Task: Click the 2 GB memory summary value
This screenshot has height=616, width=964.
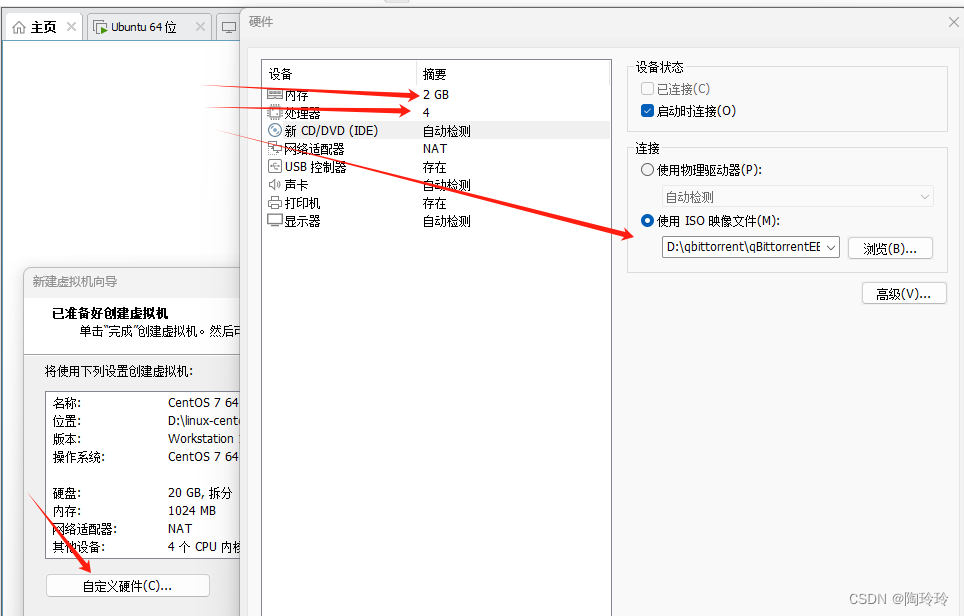Action: tap(436, 95)
